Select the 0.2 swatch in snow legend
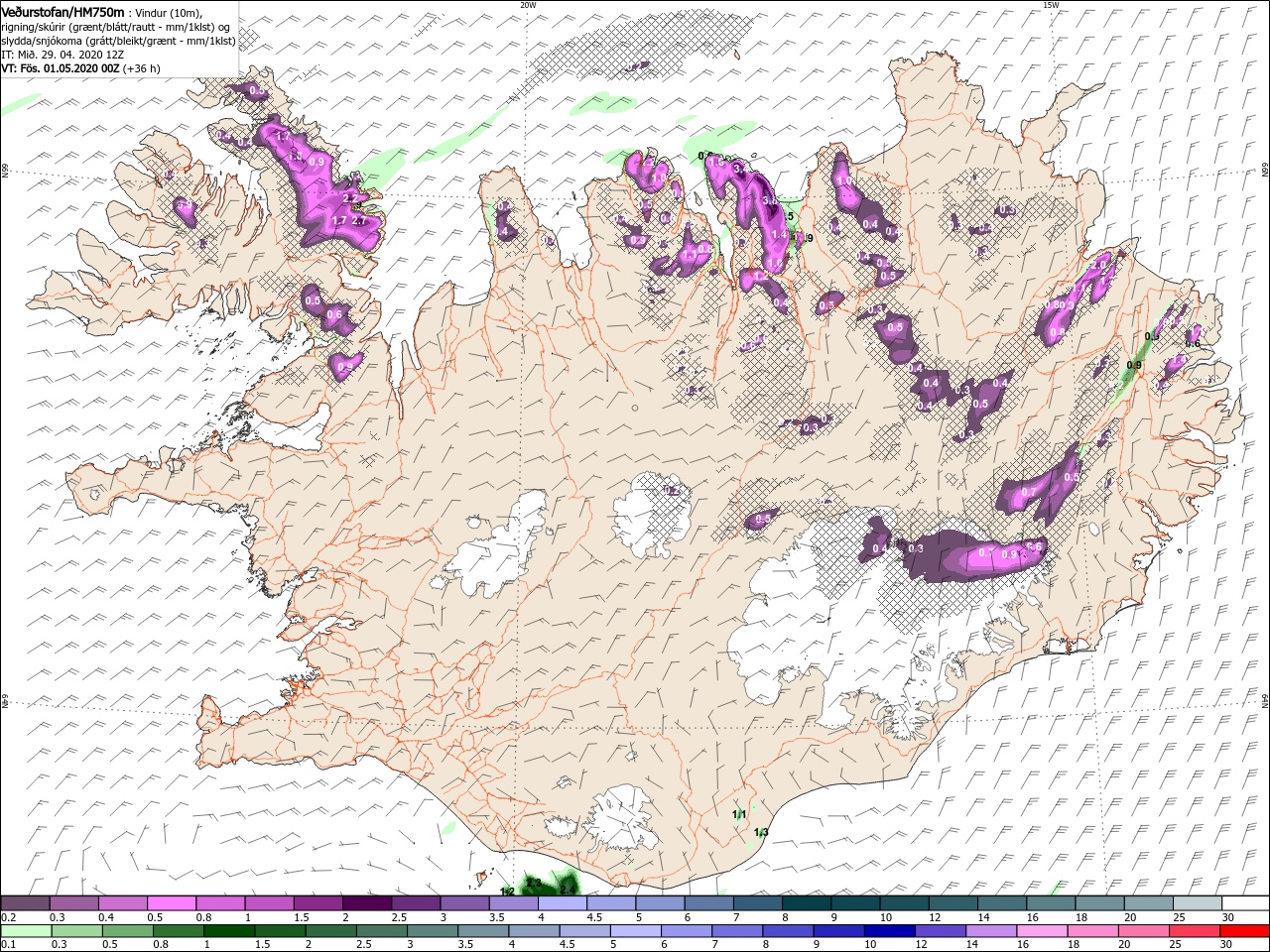Image resolution: width=1270 pixels, height=952 pixels. pos(25,903)
